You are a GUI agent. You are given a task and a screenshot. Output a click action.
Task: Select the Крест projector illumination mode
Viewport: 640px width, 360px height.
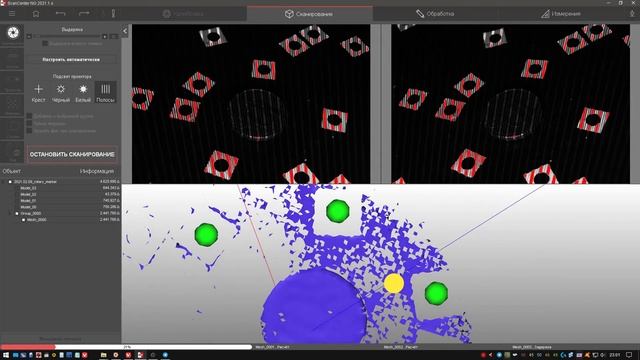coord(38,93)
